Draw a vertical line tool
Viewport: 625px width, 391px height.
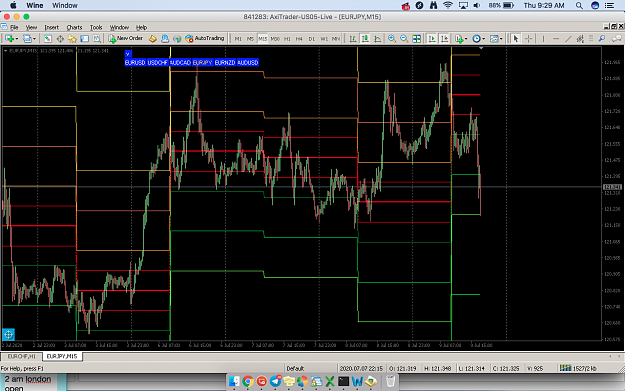(543, 39)
